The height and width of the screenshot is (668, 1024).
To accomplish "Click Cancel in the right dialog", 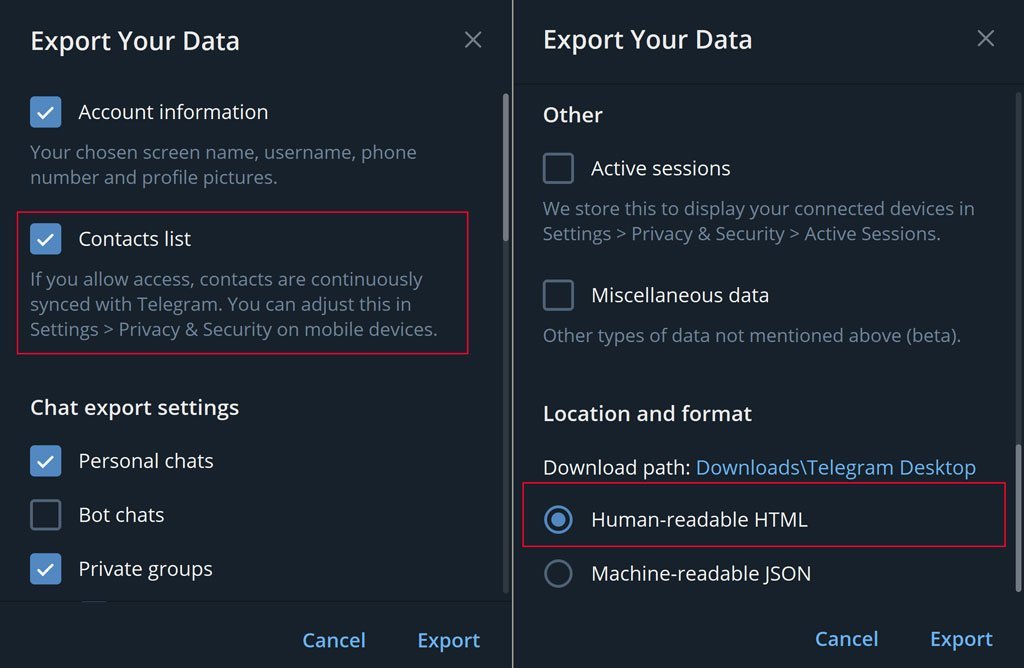I will (846, 639).
